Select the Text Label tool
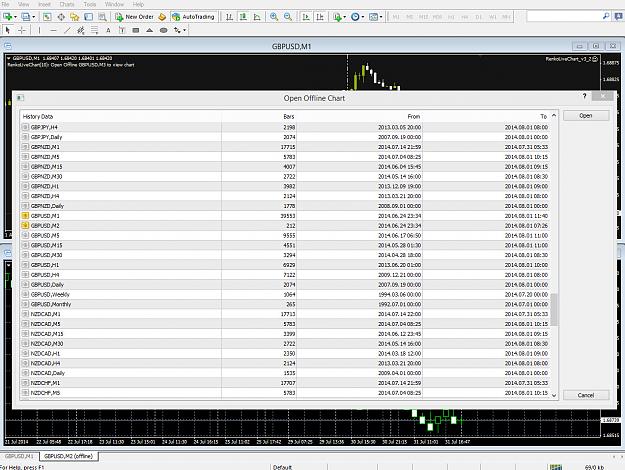 tap(122, 30)
